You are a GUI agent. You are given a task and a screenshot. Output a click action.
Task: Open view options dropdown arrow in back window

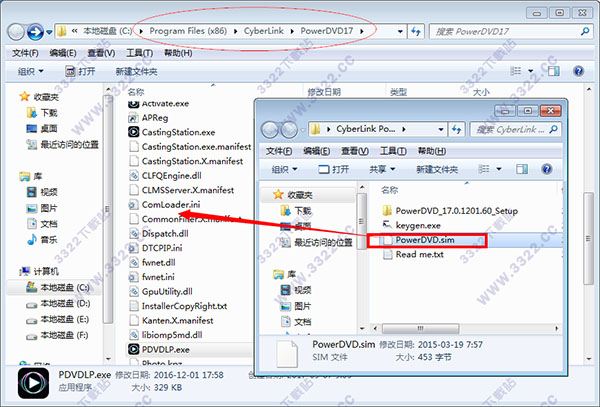point(531,71)
